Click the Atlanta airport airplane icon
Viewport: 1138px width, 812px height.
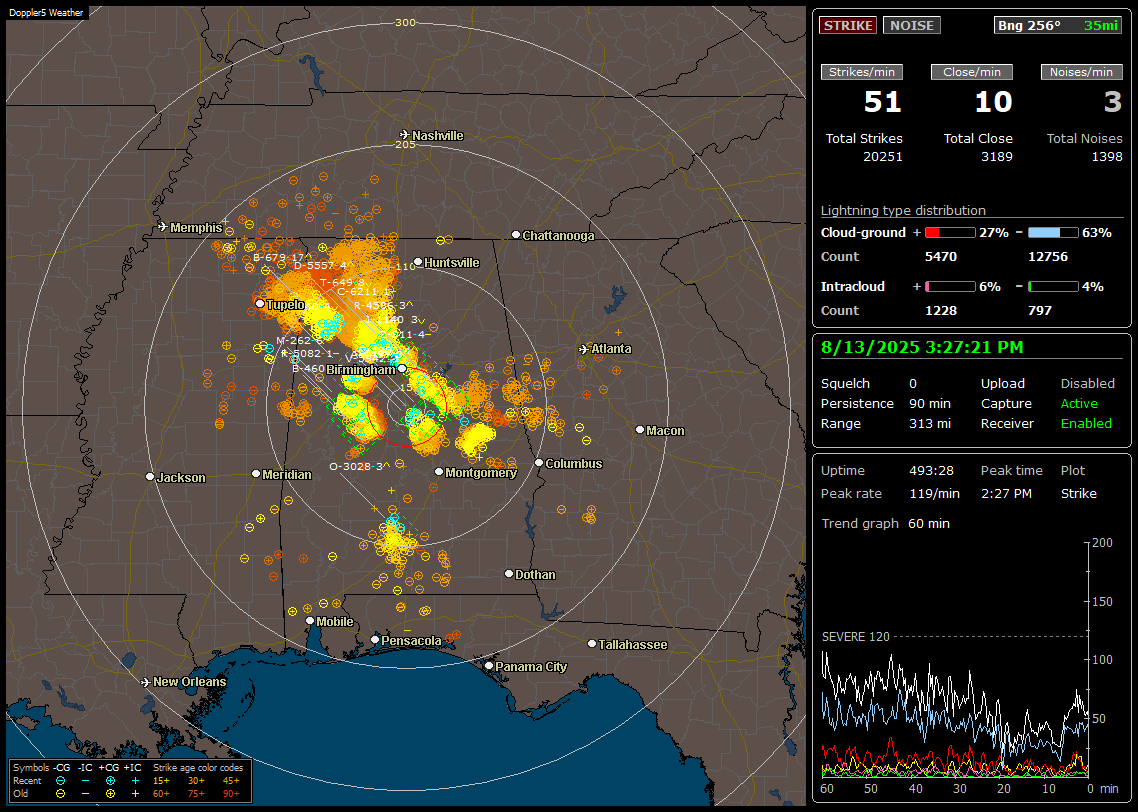(584, 349)
